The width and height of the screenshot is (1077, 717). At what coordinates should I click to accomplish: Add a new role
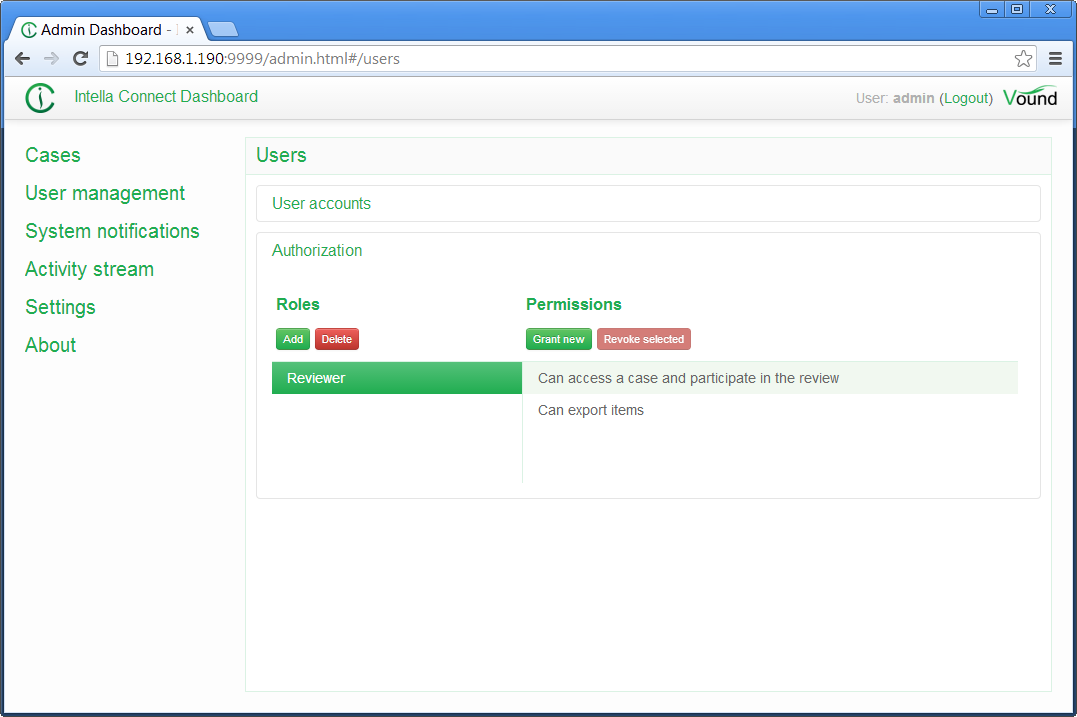(293, 340)
